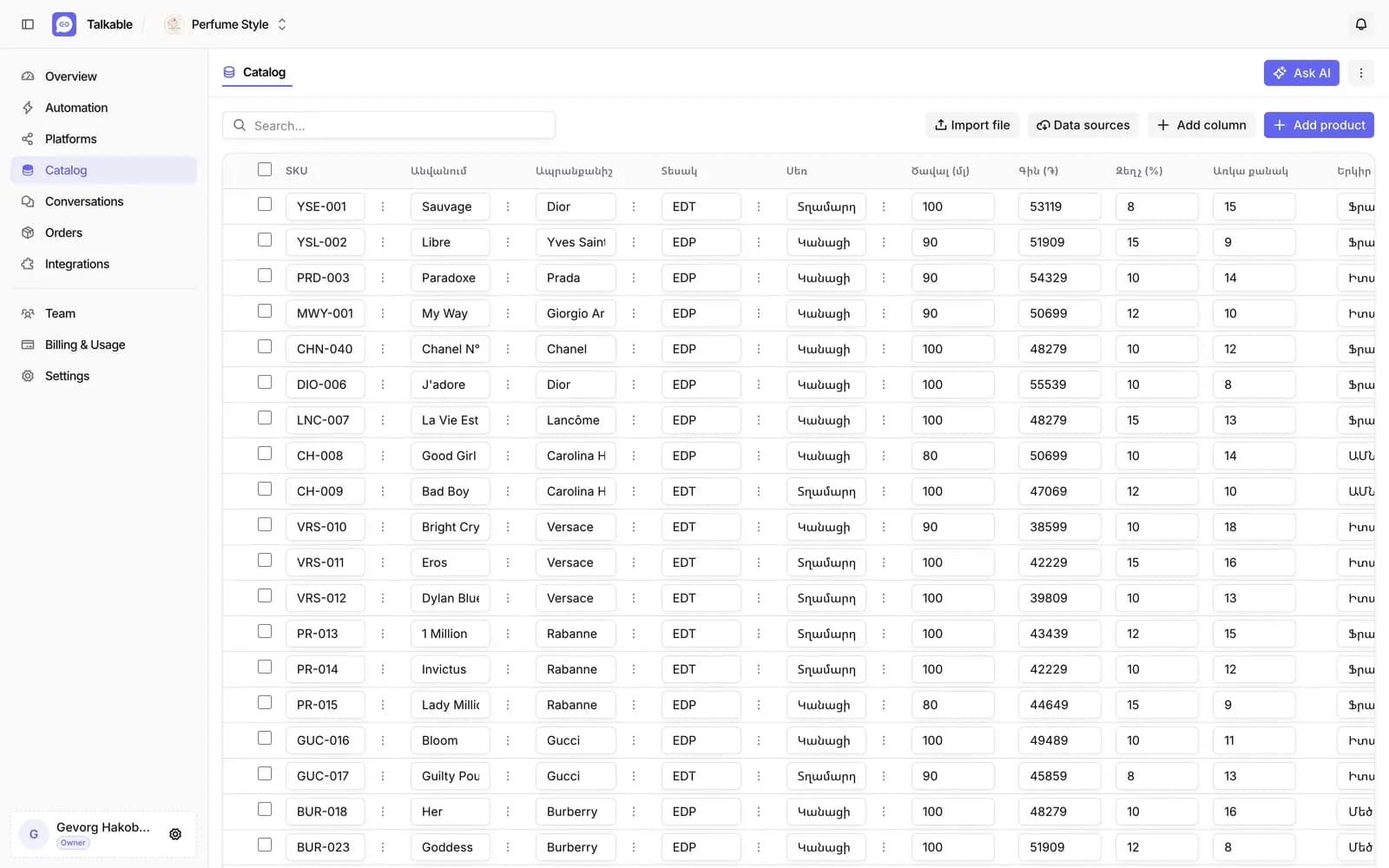Click Add product button
This screenshot has width=1389, height=868.
1319,125
